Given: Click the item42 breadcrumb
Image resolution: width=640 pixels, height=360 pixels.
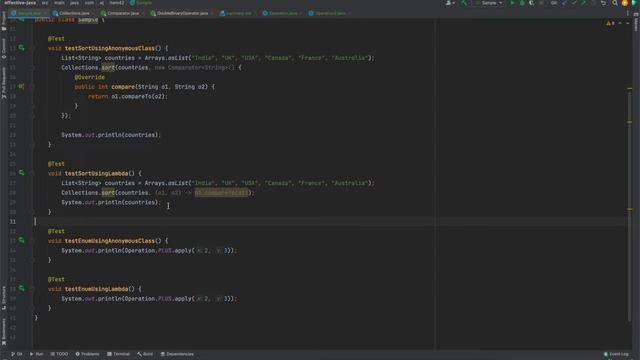Looking at the screenshot, I should click(117, 3).
